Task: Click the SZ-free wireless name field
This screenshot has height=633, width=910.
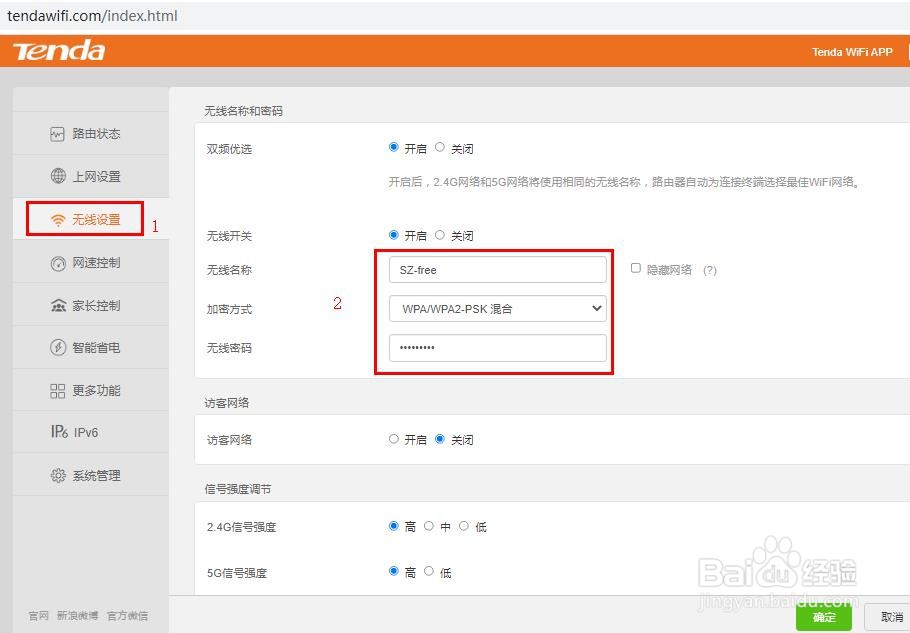Action: [497, 269]
